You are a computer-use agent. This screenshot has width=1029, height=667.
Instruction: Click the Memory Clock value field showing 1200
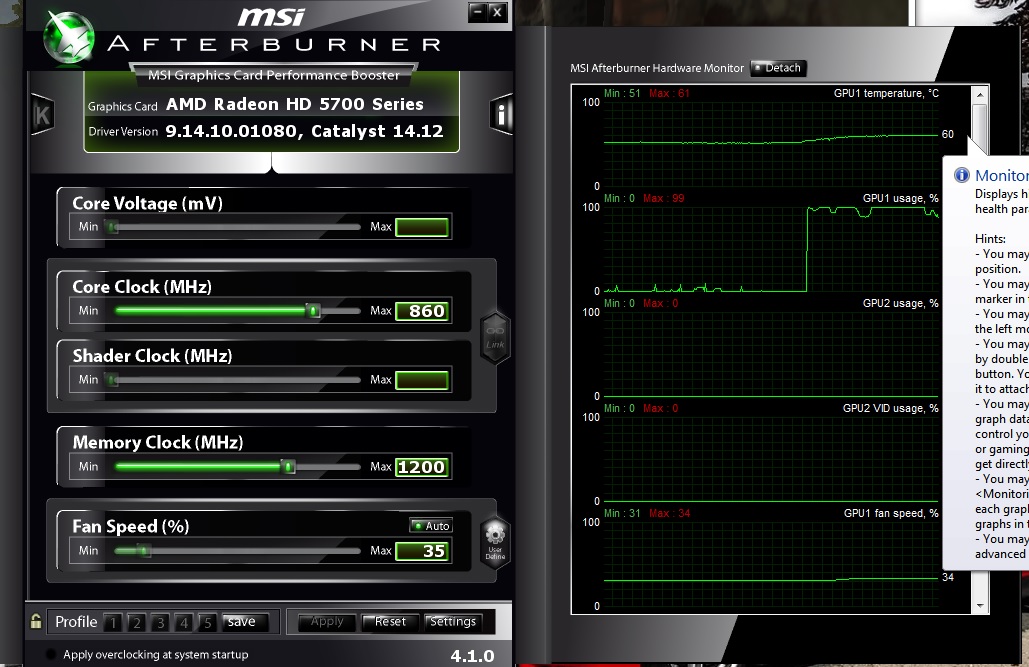422,467
